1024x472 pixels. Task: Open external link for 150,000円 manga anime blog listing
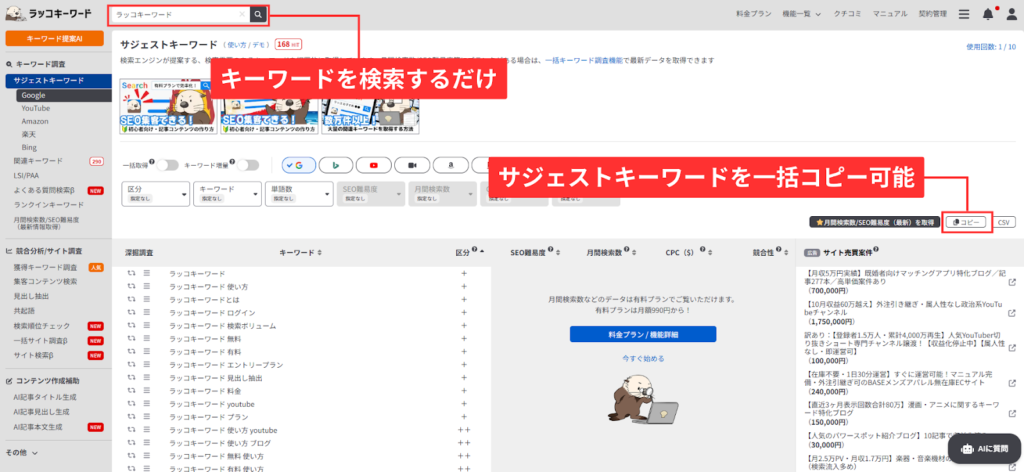[1012, 413]
